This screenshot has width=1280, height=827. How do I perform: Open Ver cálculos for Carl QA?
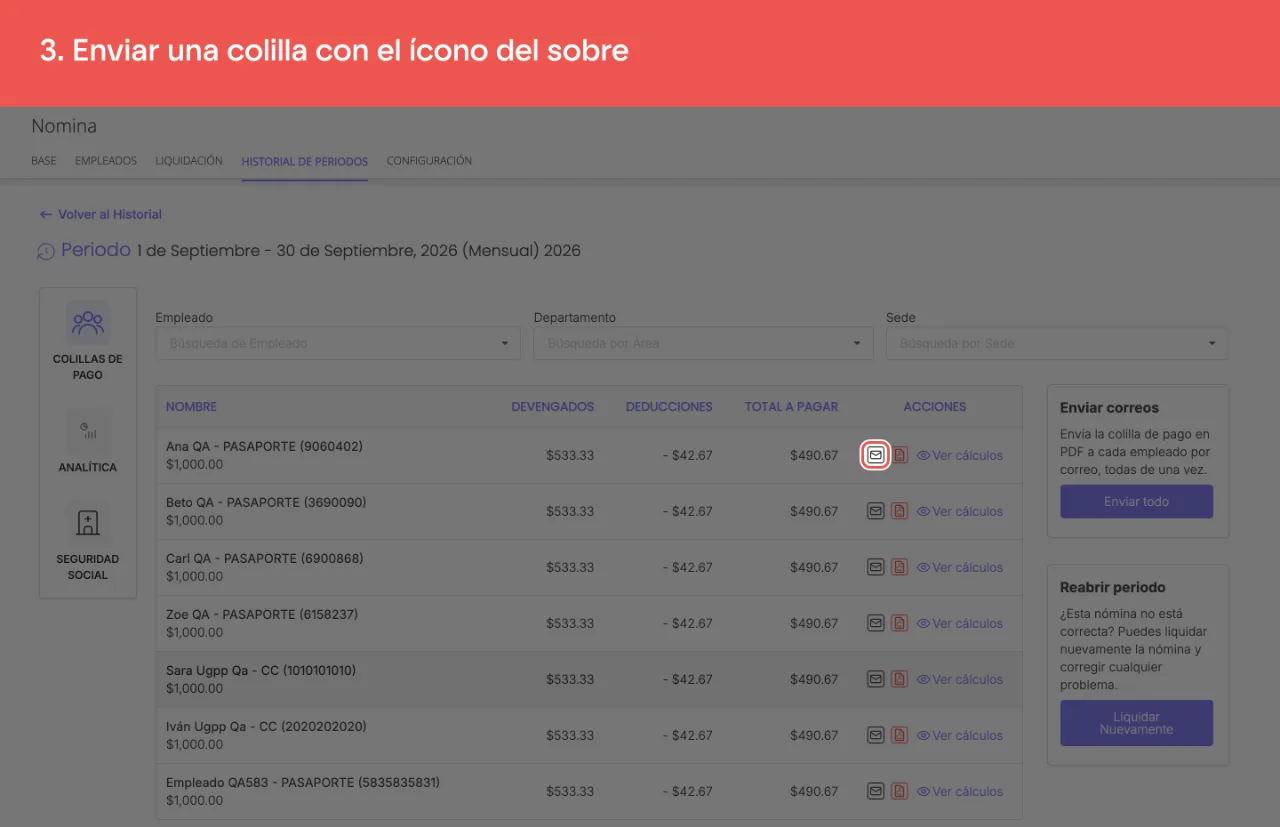[960, 567]
